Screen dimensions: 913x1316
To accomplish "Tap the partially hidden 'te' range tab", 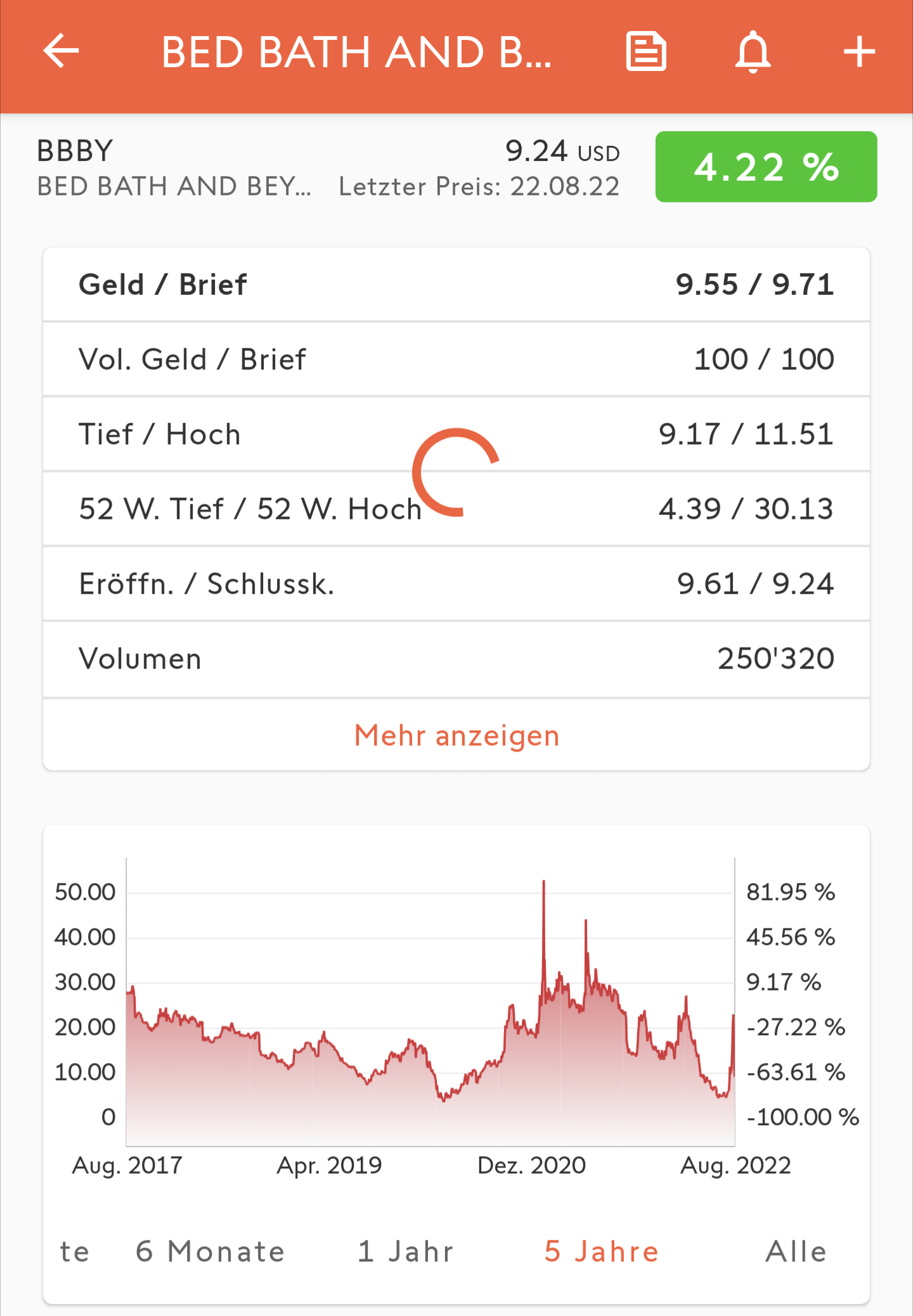I will 74,1251.
